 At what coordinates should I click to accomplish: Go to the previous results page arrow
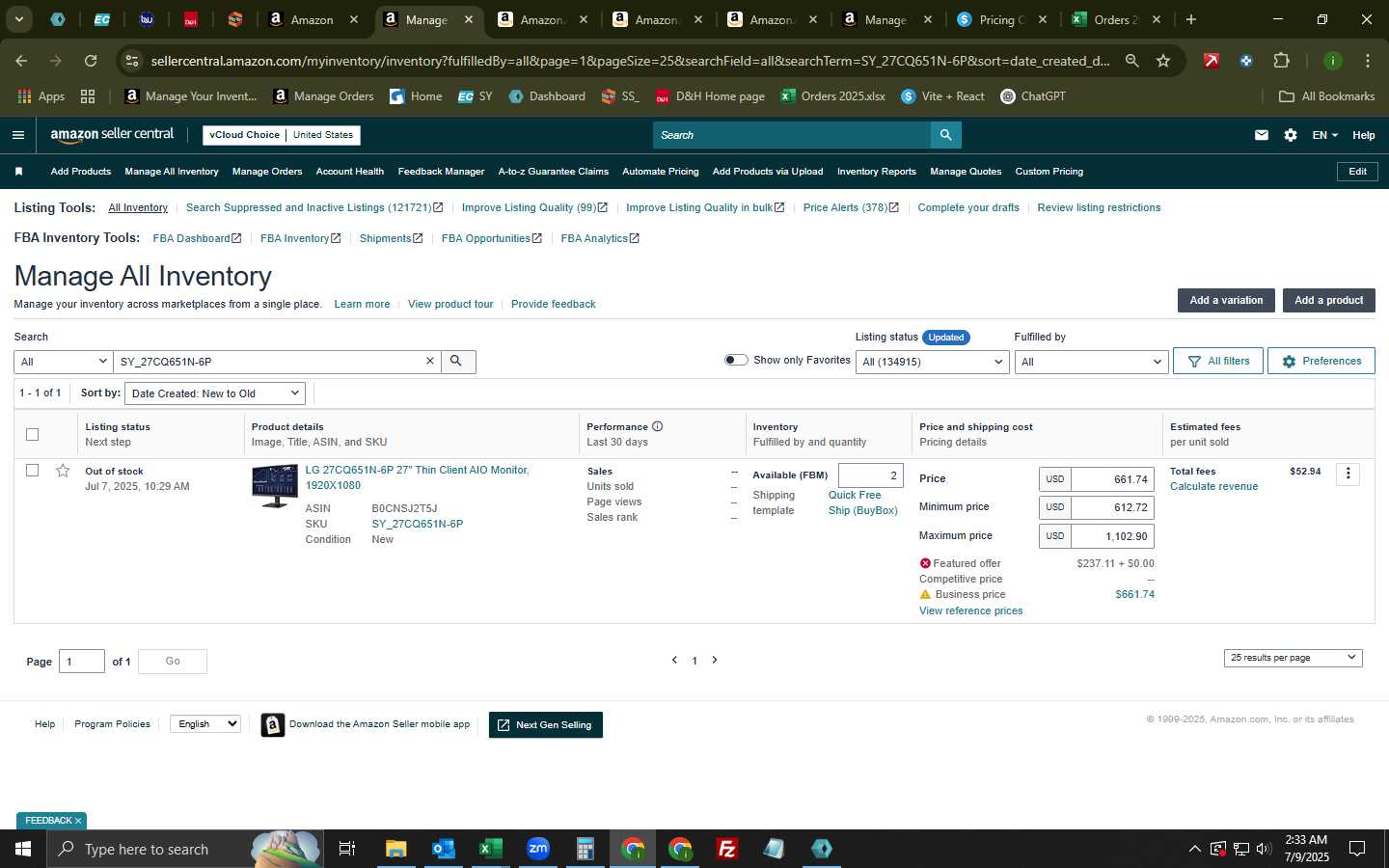click(x=674, y=660)
